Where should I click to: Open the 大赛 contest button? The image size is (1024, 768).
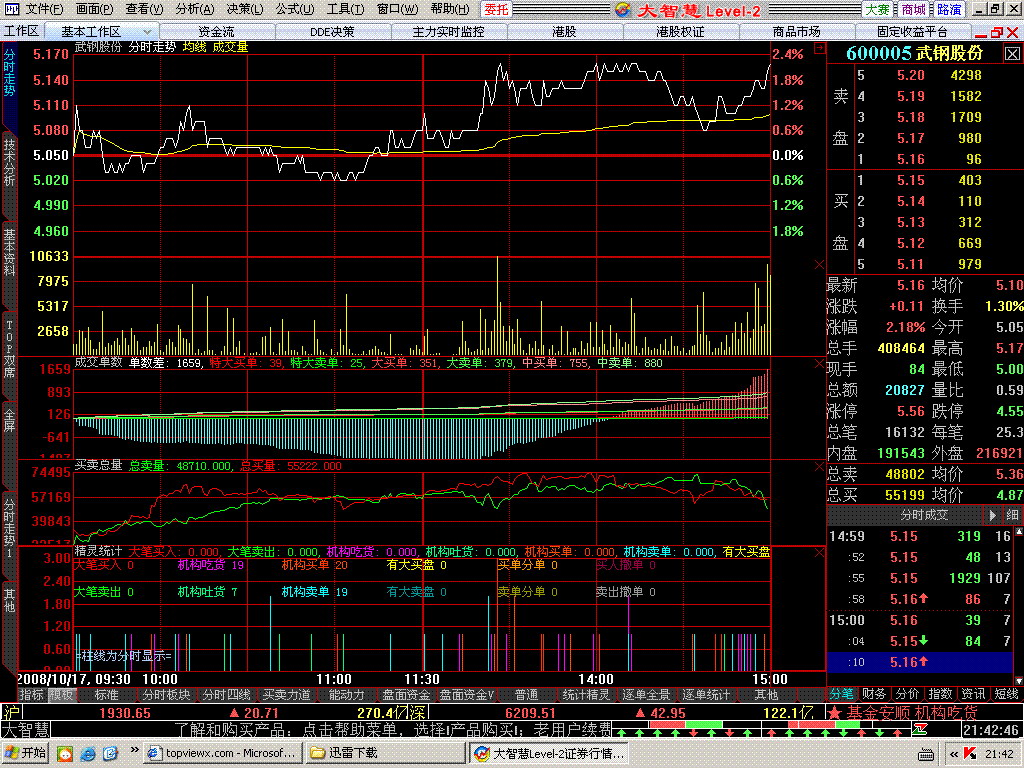coord(877,10)
